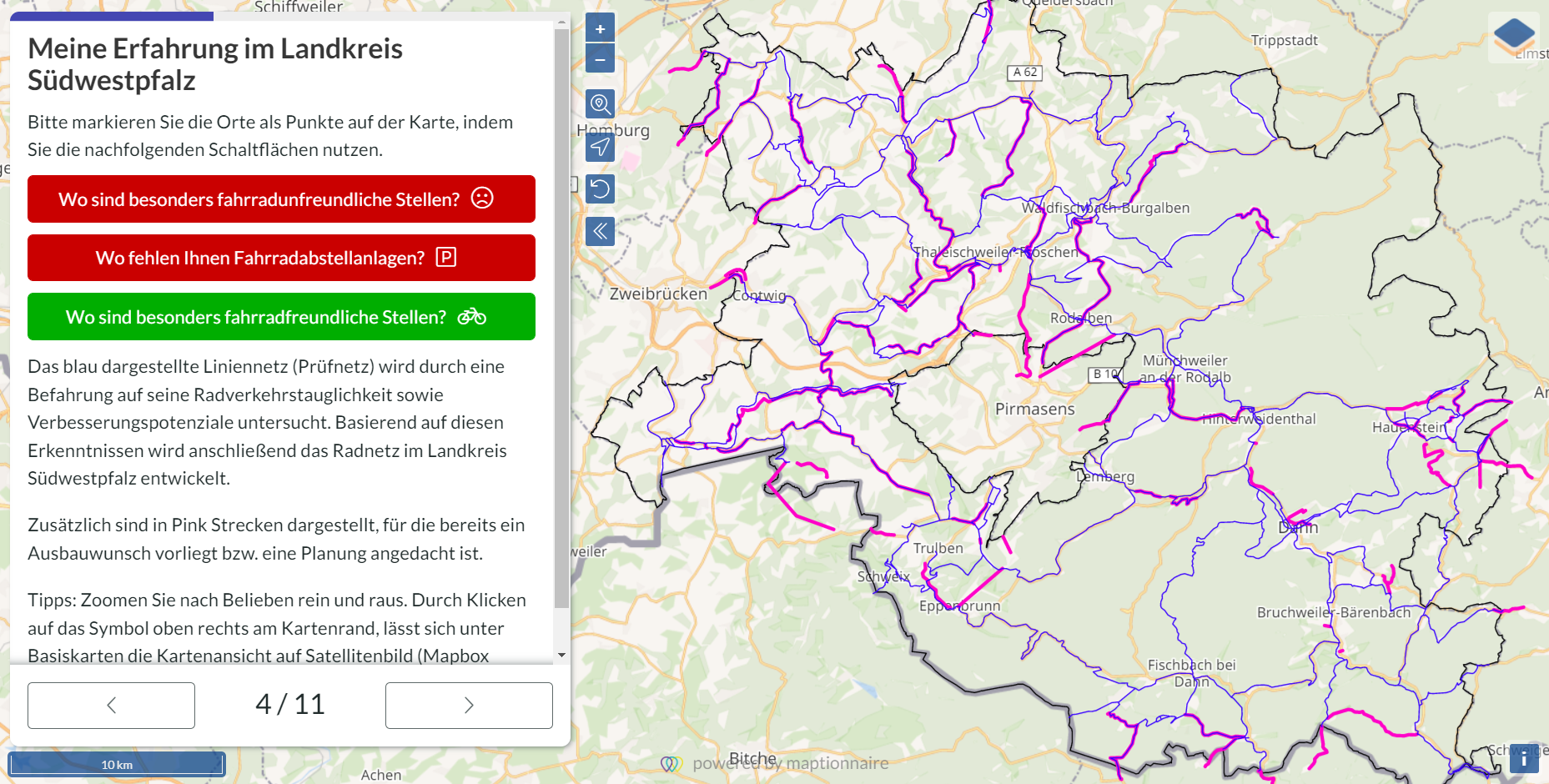Select 'Wo fehlen Ihnen Fahrradabstellanlagen?' button

point(281,258)
